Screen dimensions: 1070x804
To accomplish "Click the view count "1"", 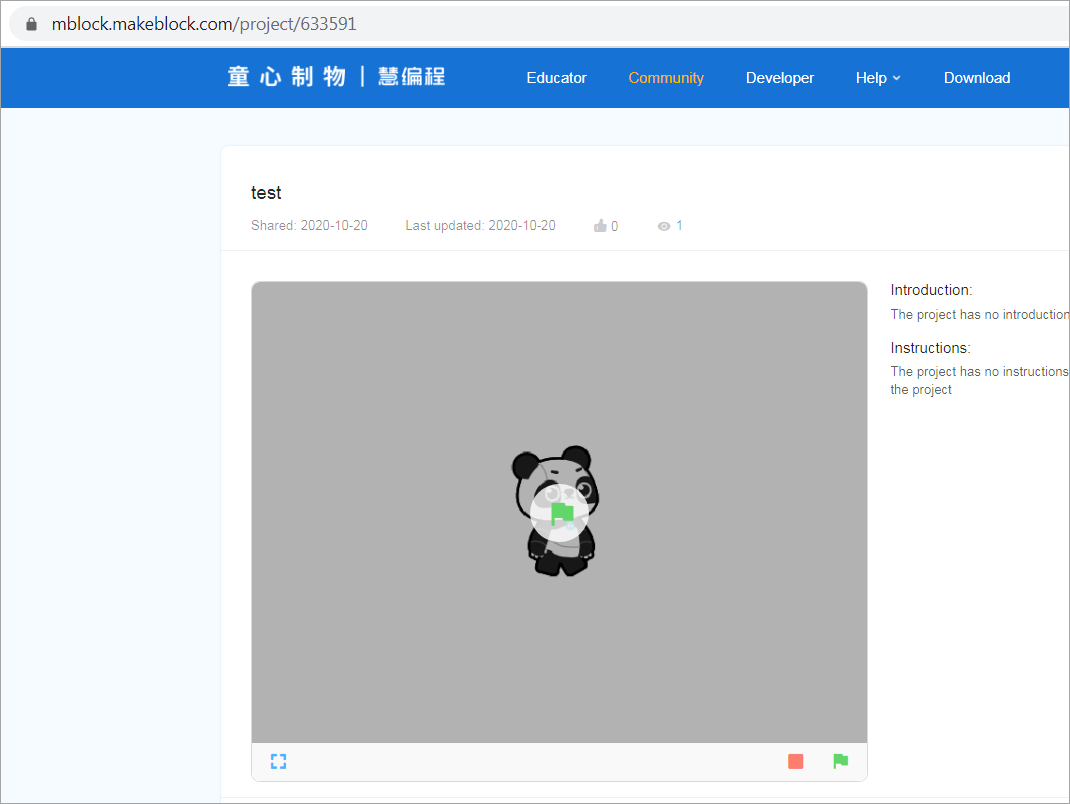I will tap(679, 225).
